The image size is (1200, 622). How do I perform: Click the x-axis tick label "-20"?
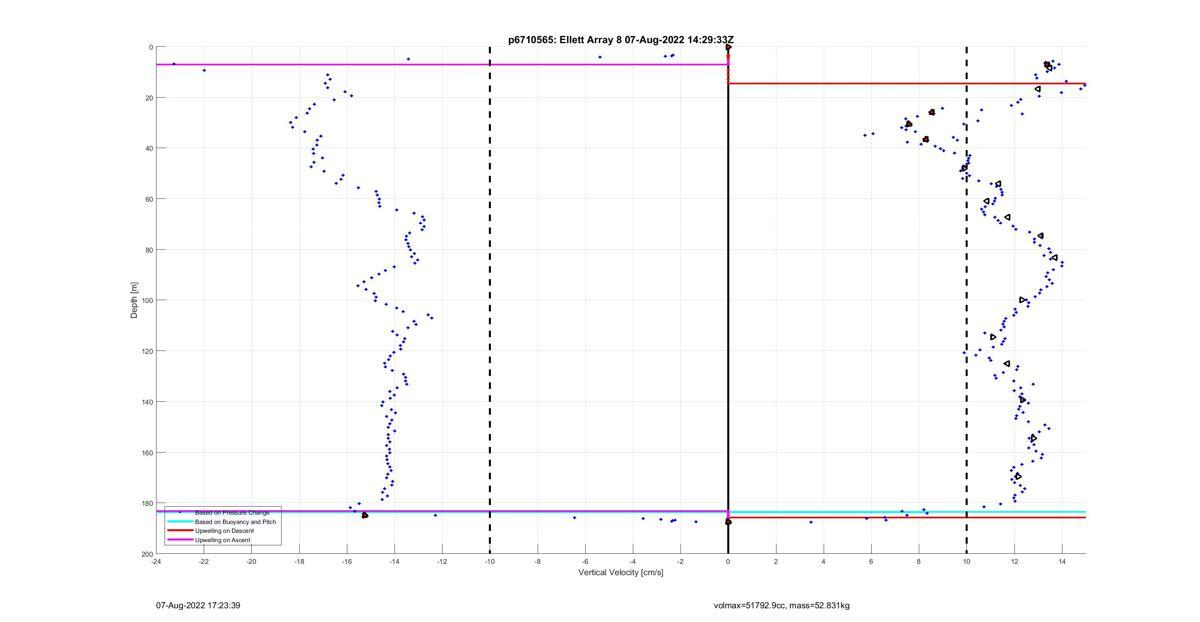251,561
